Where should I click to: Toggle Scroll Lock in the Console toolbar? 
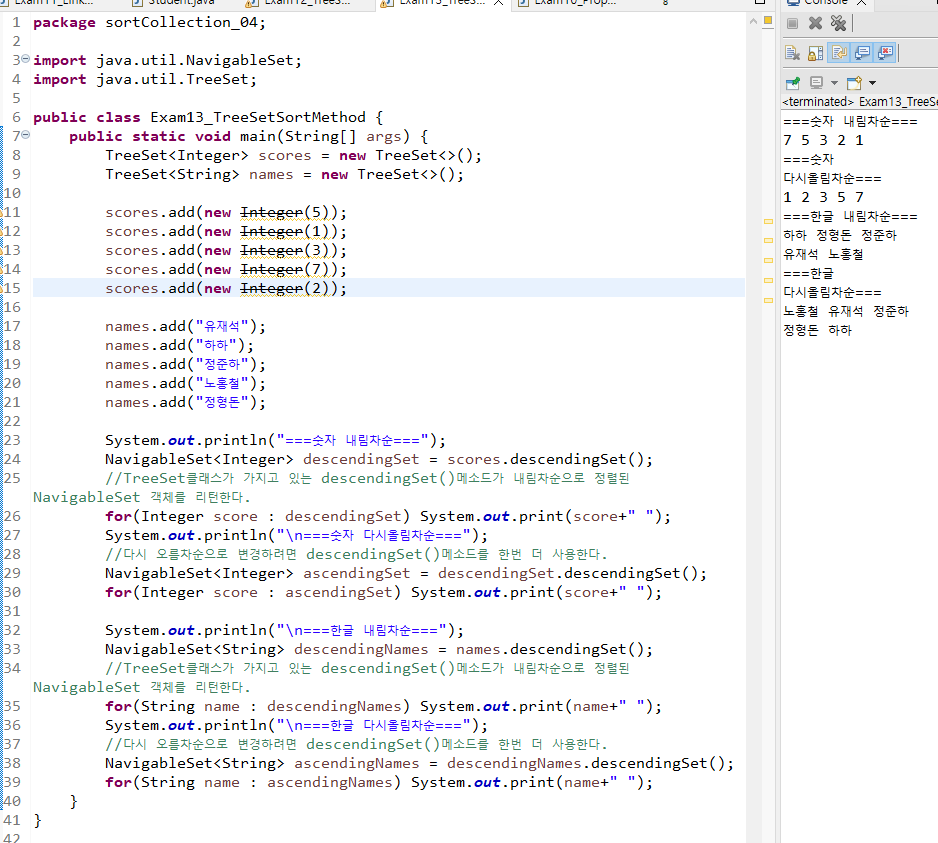click(815, 53)
